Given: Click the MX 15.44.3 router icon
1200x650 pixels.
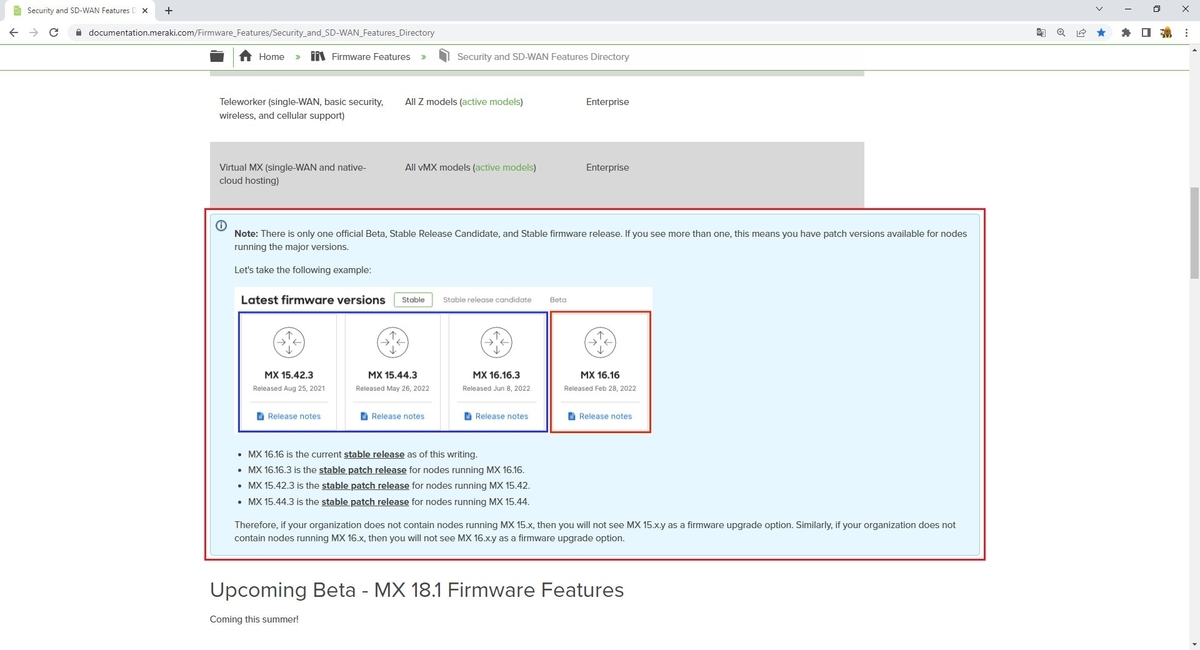Looking at the screenshot, I should [x=392, y=343].
